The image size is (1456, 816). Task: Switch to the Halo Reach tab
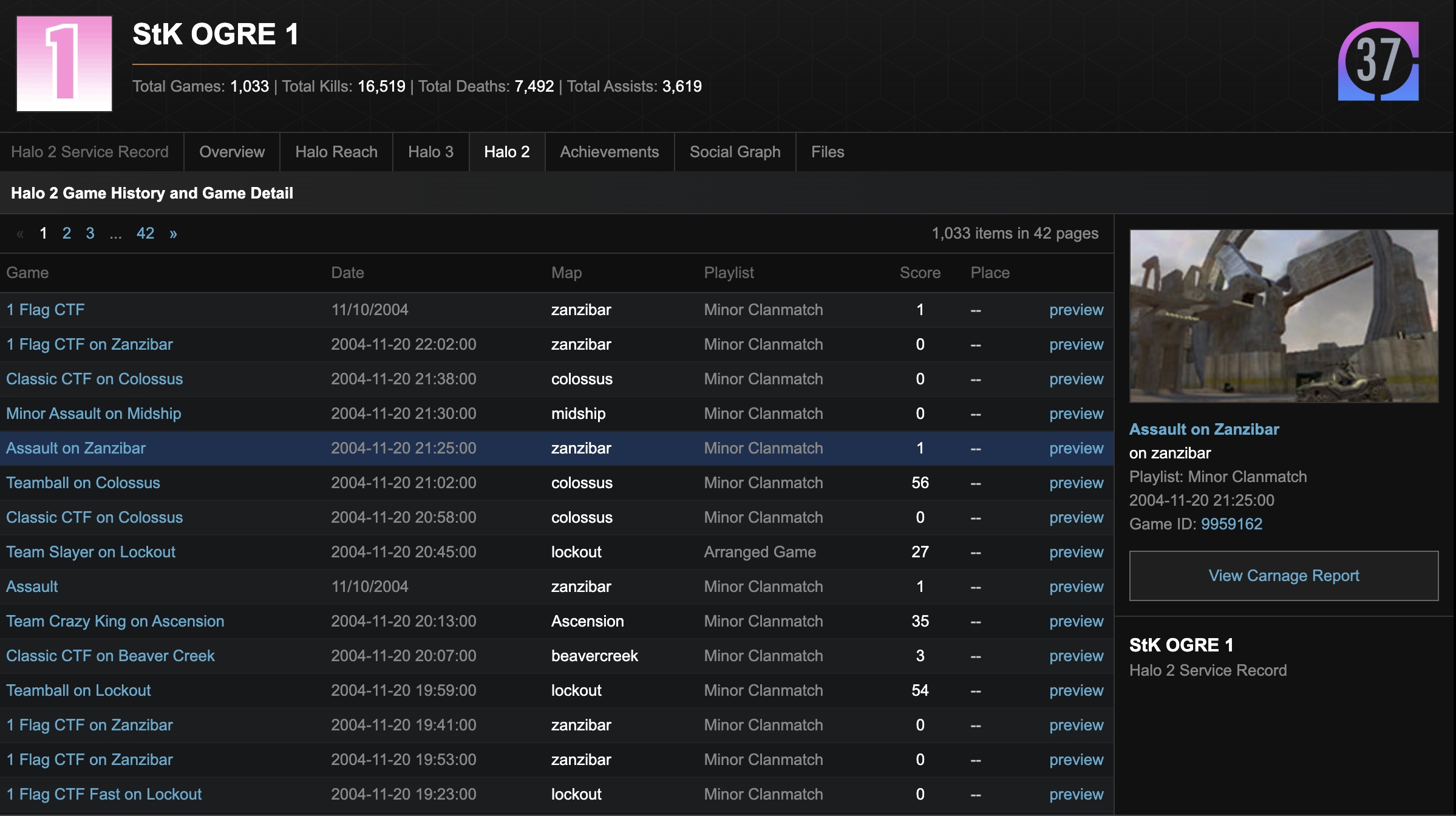pos(336,152)
